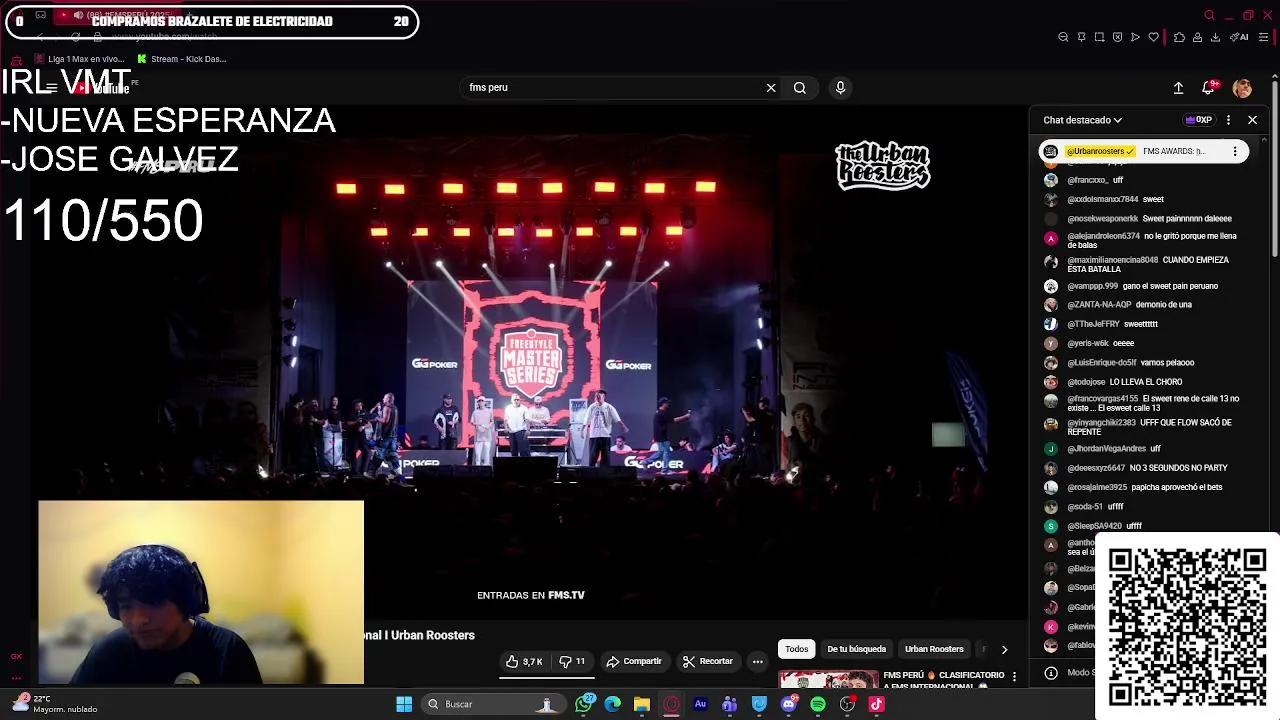Screen dimensions: 1280x720
Task: Open File Explorer from the taskbar
Action: point(642,704)
